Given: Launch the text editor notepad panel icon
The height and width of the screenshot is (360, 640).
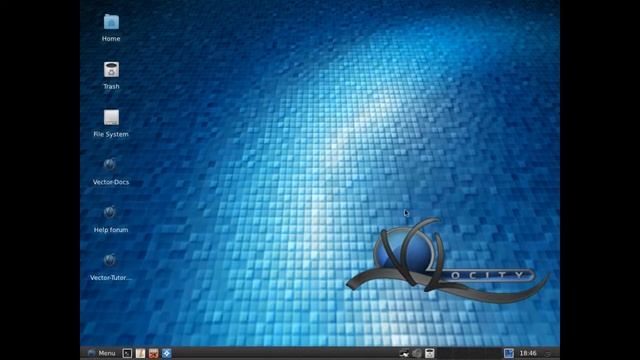Looking at the screenshot, I should (x=140, y=353).
